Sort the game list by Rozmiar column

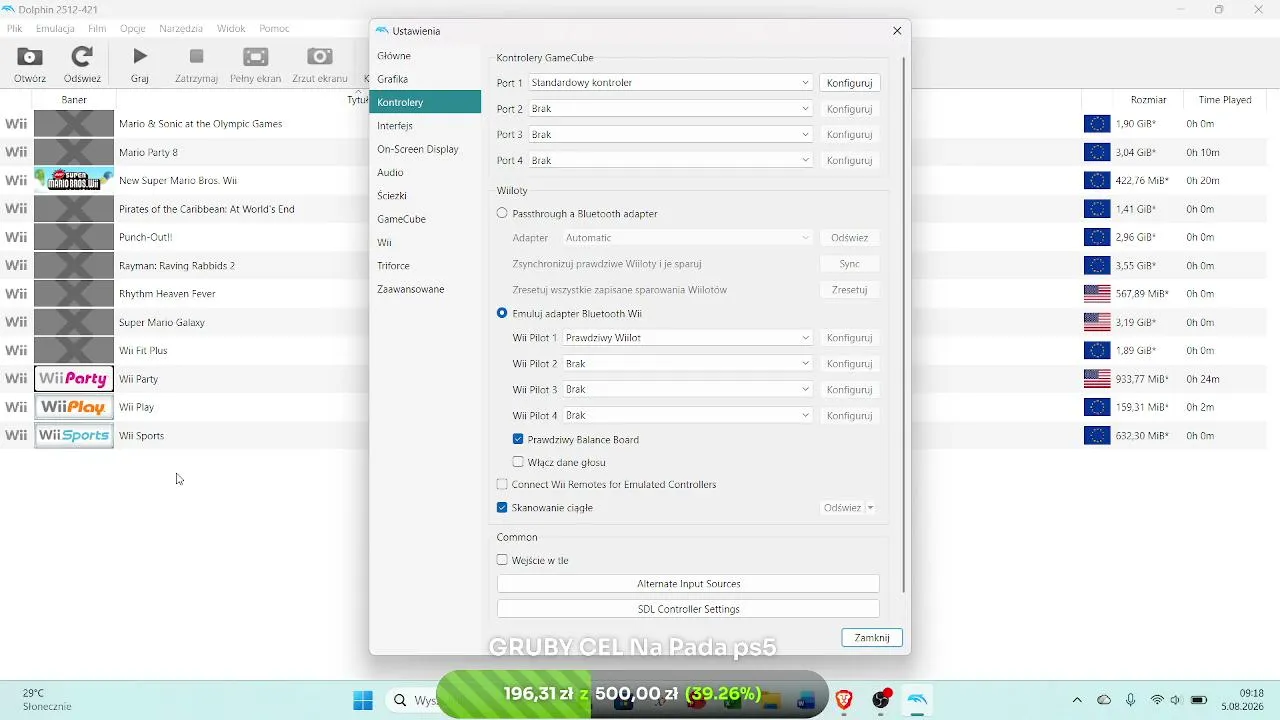coord(1149,100)
